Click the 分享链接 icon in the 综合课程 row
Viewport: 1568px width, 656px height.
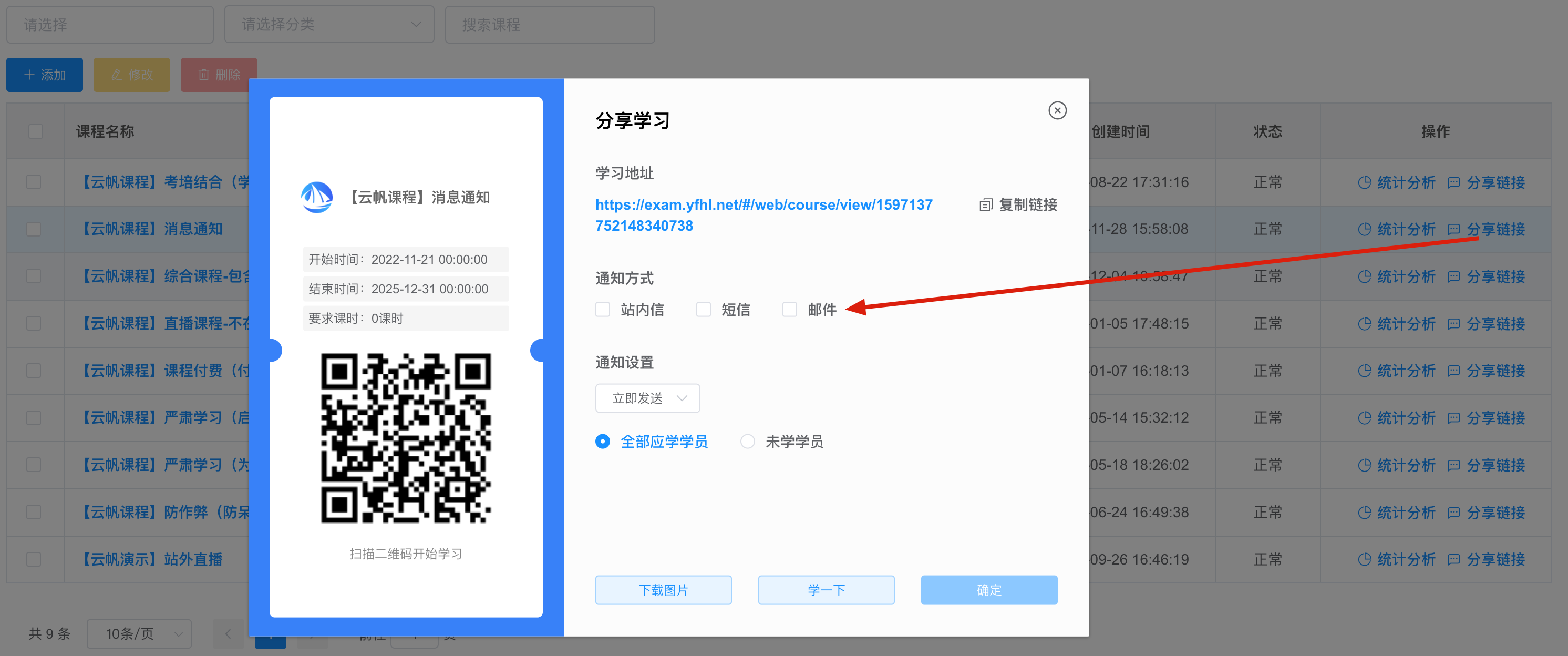pos(1453,276)
